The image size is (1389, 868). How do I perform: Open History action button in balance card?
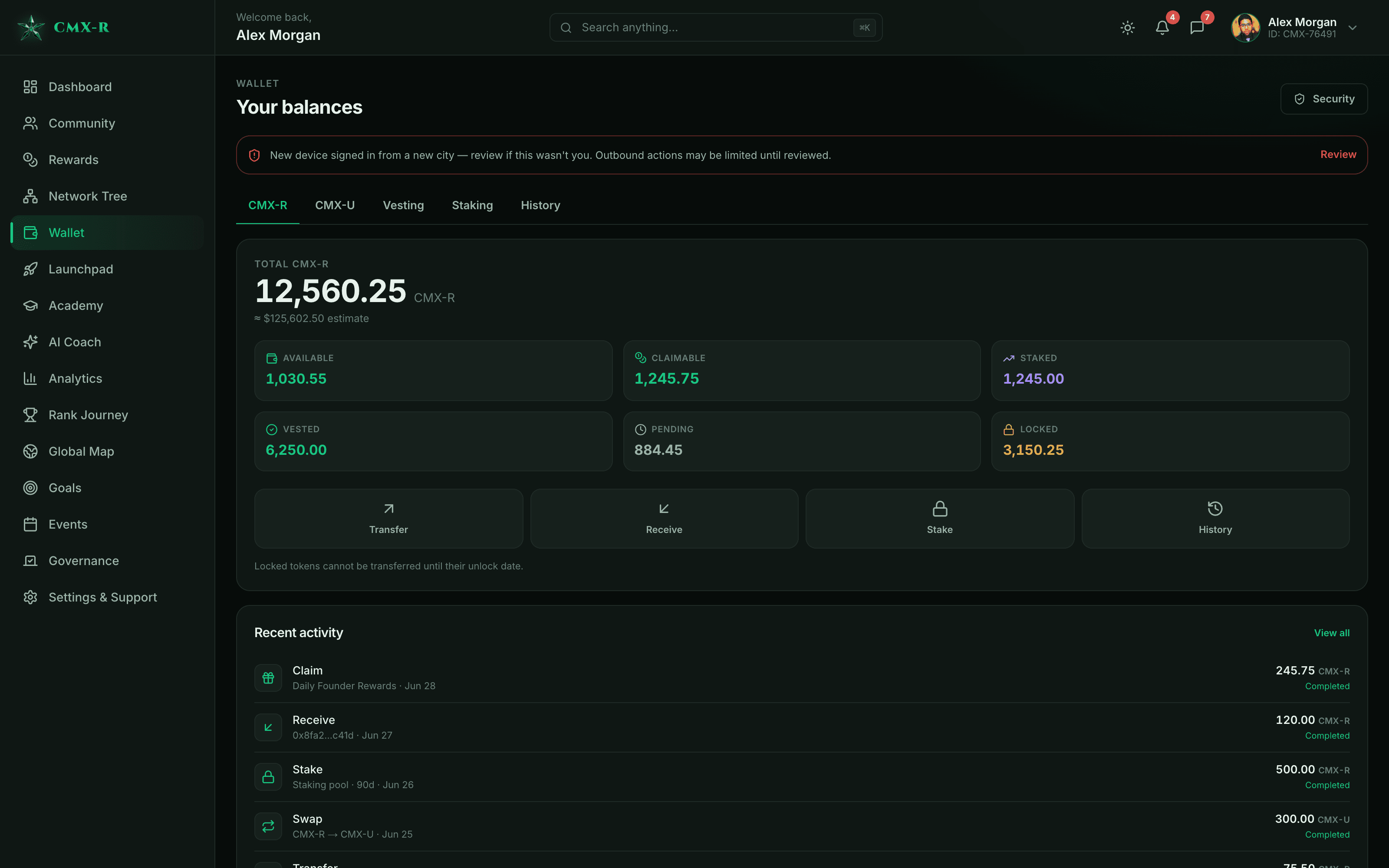click(1215, 518)
